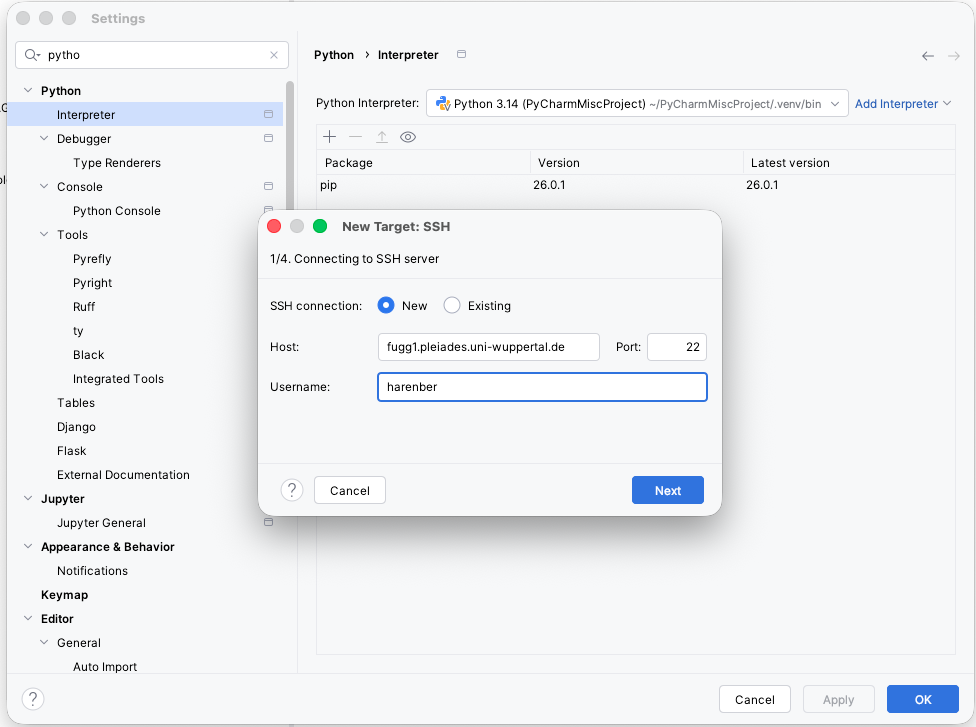Click the Apply button
The height and width of the screenshot is (727, 976).
pyautogui.click(x=838, y=699)
